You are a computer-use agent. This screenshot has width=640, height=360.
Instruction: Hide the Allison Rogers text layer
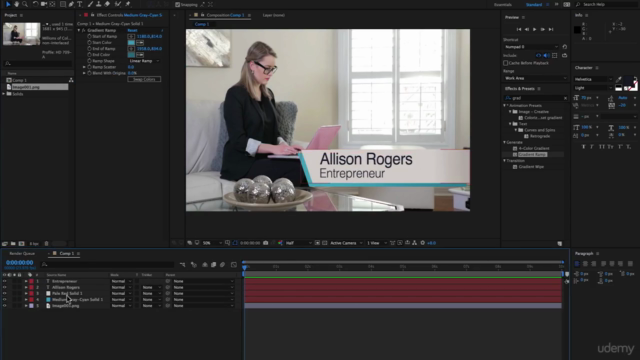4,287
